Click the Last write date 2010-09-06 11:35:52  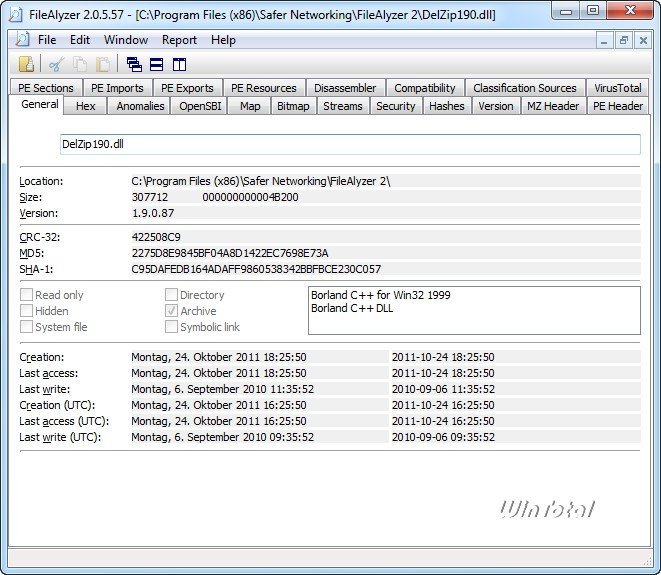point(443,389)
